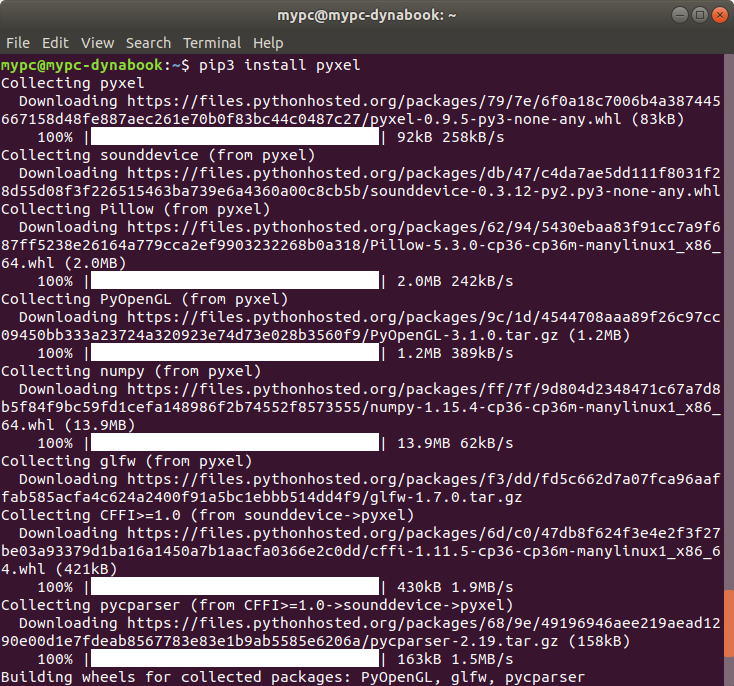Click 'sounddevice-0.3.12-py2.py3-none-any.whl' file name
The height and width of the screenshot is (686, 734).
pos(545,192)
